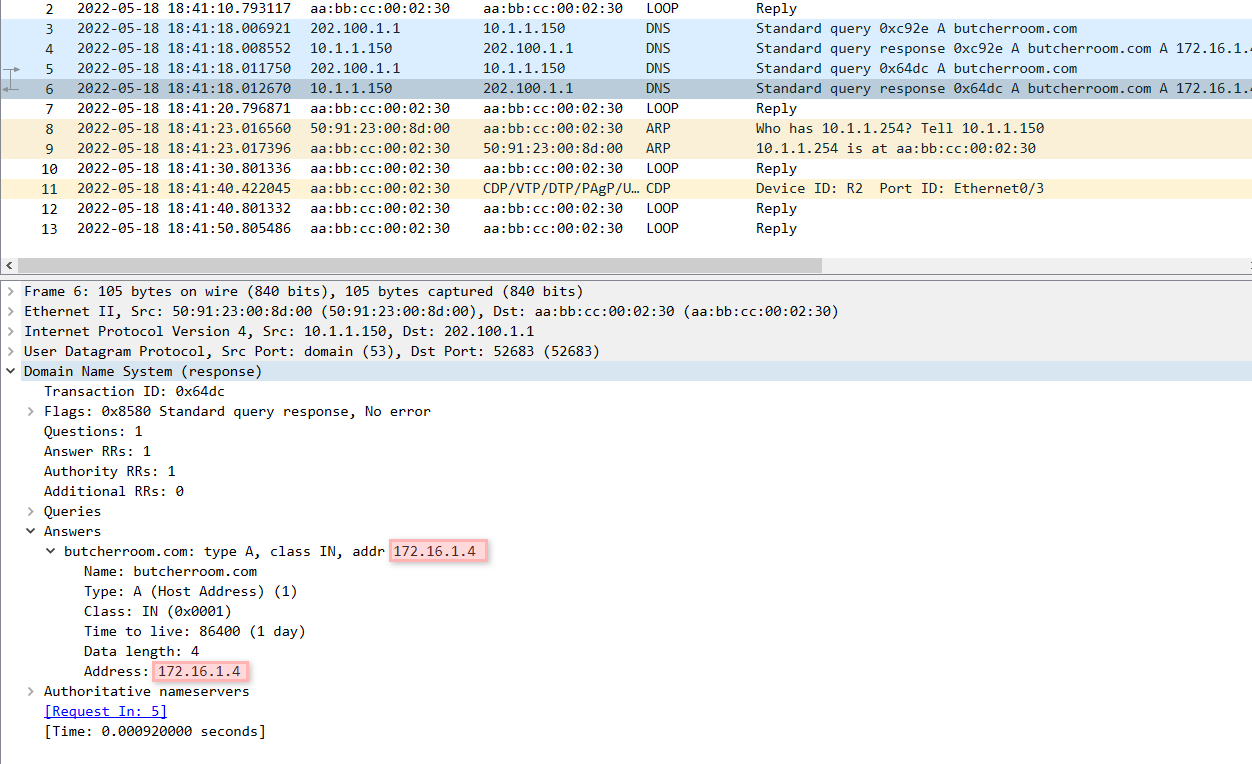Collapse the Domain Name System section
1252x764 pixels.
(11, 371)
